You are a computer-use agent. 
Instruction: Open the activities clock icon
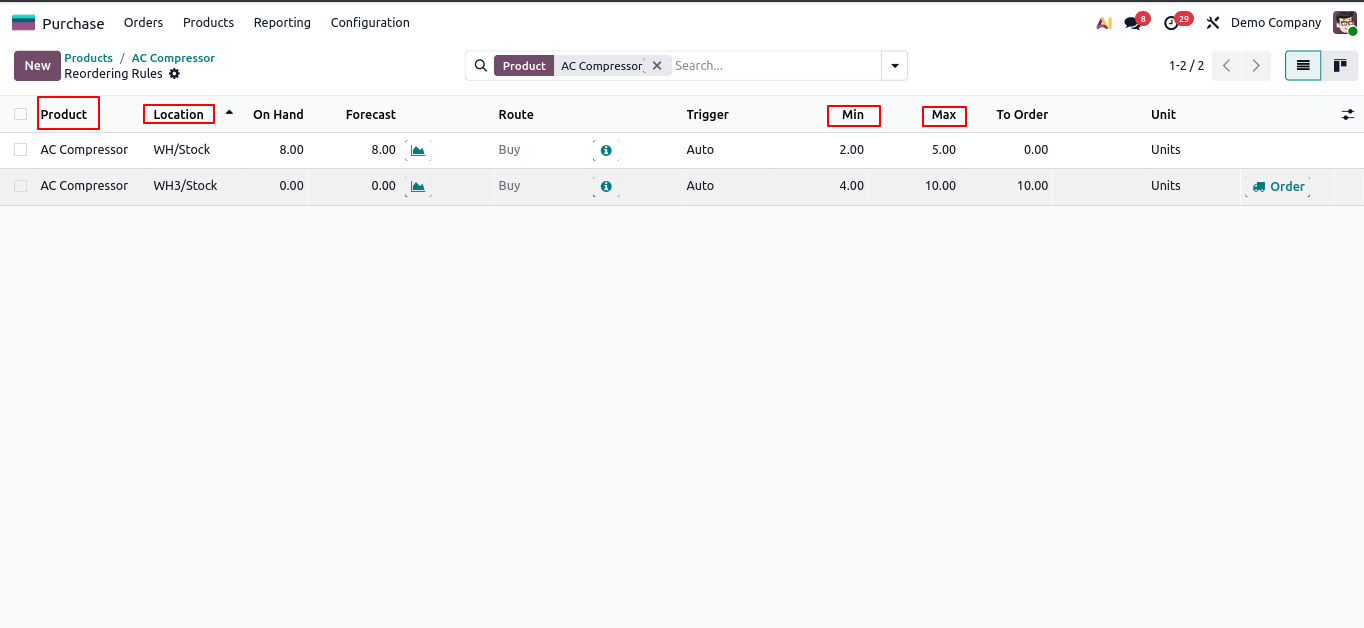point(1172,23)
